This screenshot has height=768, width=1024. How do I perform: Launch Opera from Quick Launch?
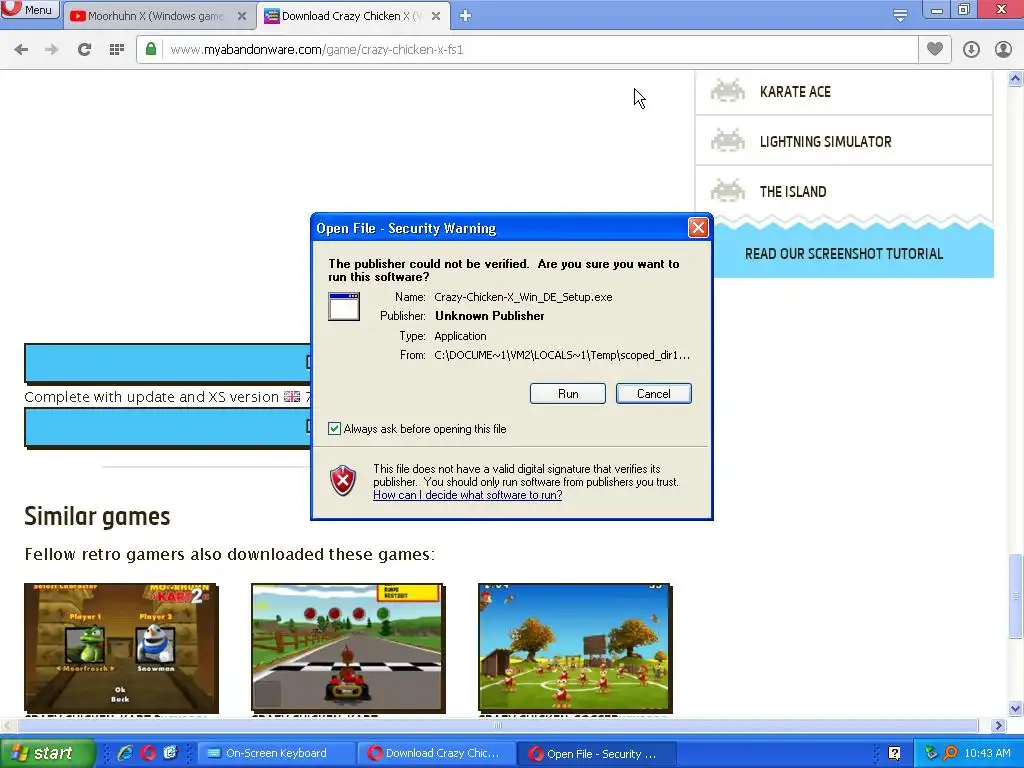coord(148,753)
